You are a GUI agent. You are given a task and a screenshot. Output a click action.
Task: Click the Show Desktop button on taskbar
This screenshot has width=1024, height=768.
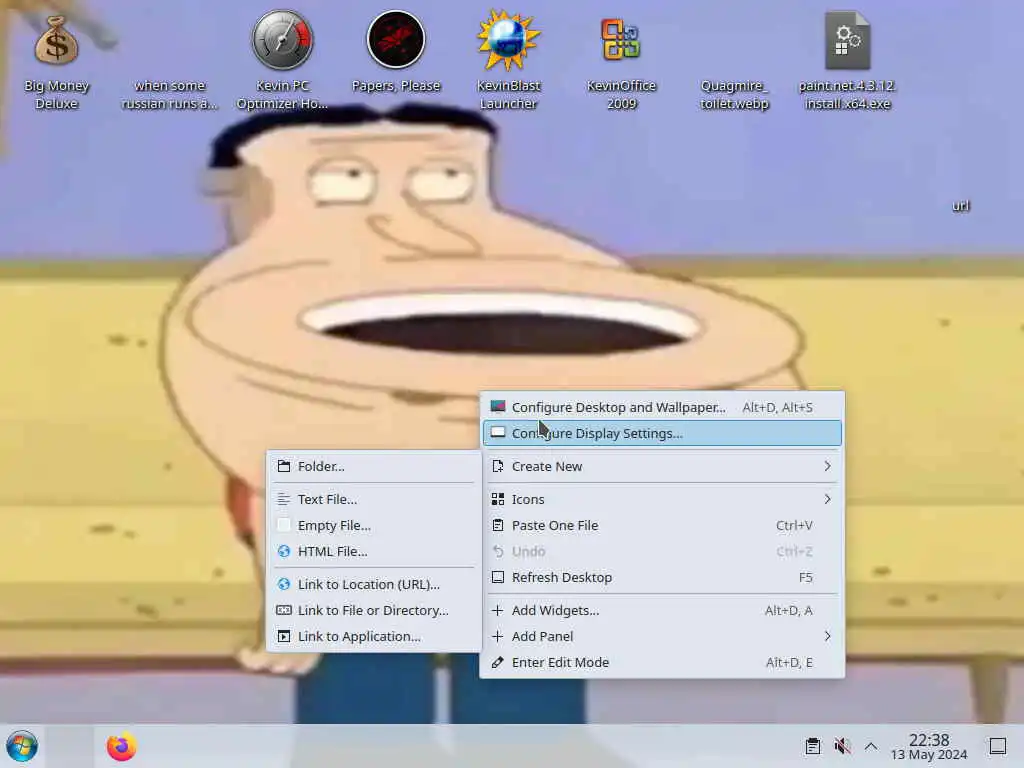pos(997,746)
